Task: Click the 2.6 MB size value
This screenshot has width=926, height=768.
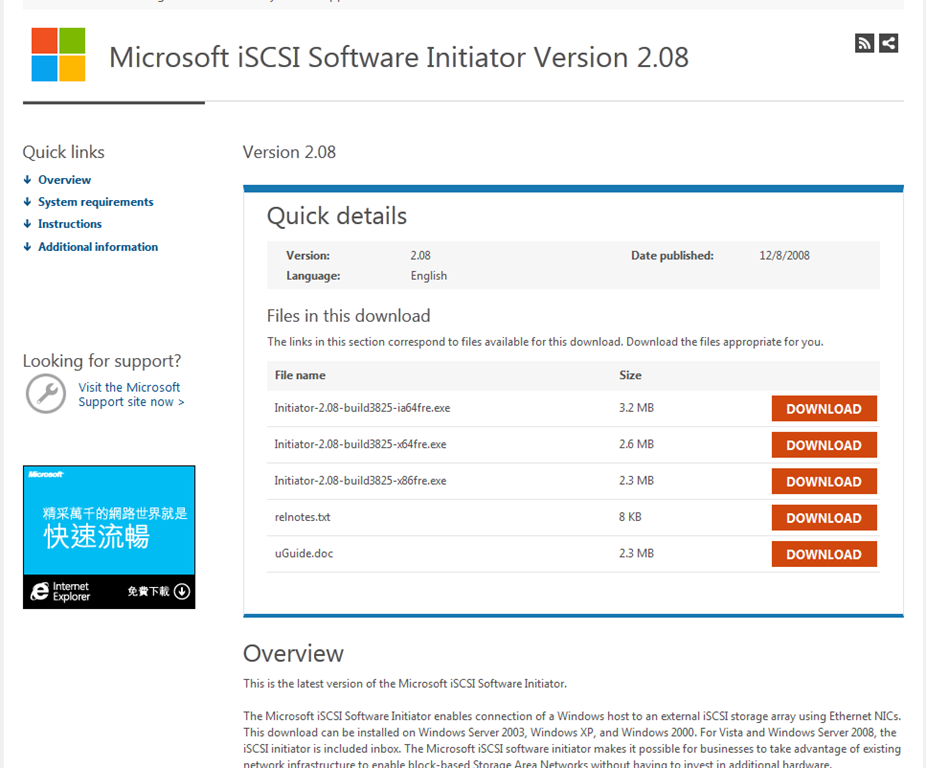Action: coord(636,444)
